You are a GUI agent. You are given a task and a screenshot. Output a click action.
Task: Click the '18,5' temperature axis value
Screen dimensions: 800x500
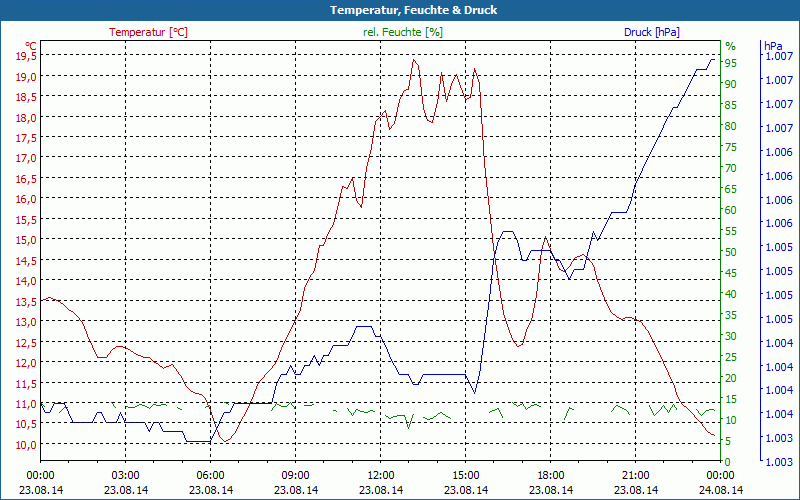pyautogui.click(x=26, y=96)
